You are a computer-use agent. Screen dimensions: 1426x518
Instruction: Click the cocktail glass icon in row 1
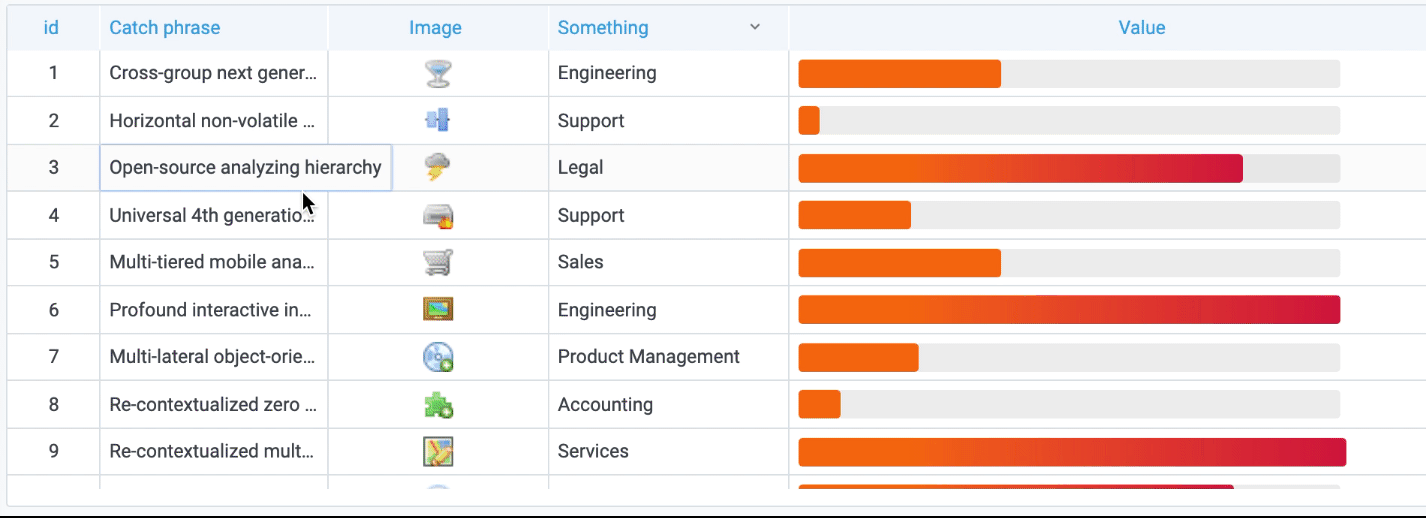[x=438, y=73]
